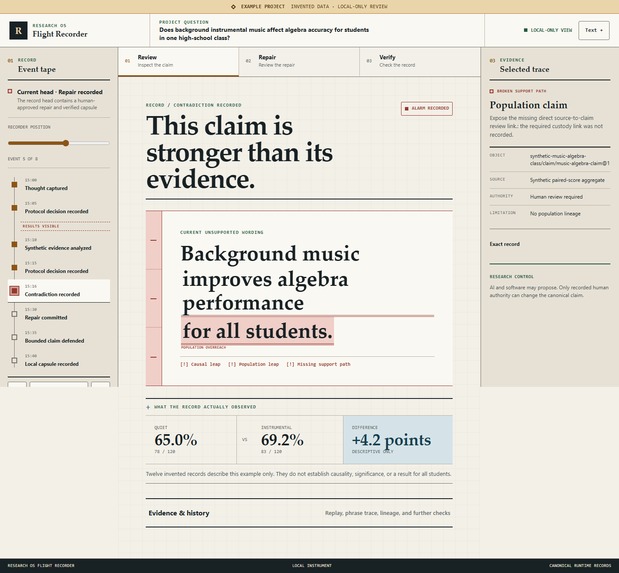Click LOCAL INSTRUMENT footer label
This screenshot has width=619, height=573.
[312, 565]
